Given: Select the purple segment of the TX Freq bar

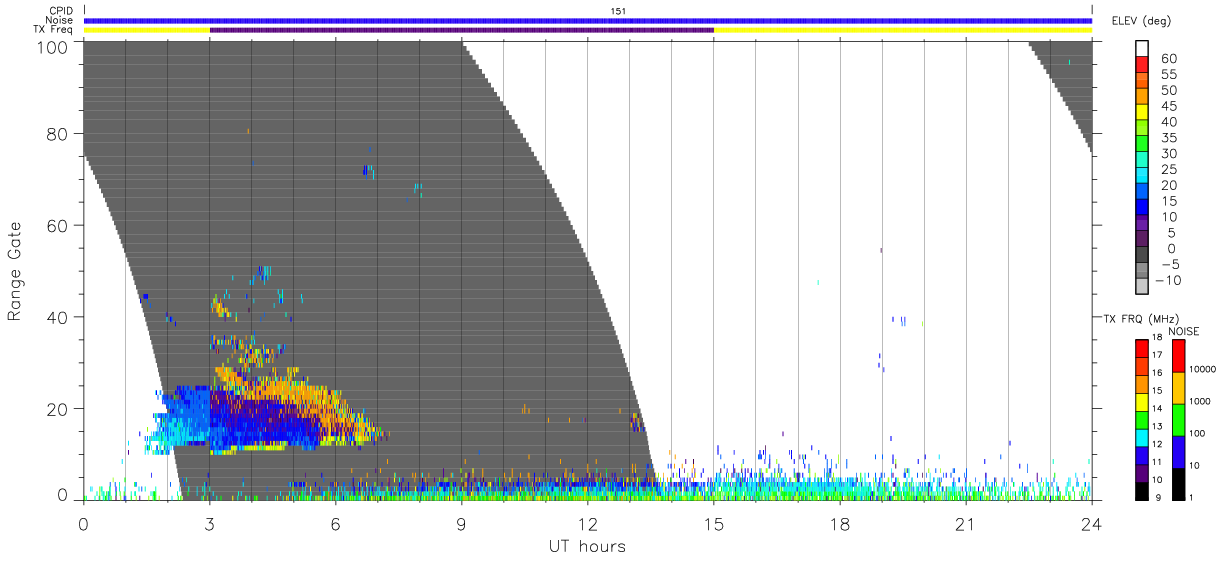Looking at the screenshot, I should tap(461, 30).
